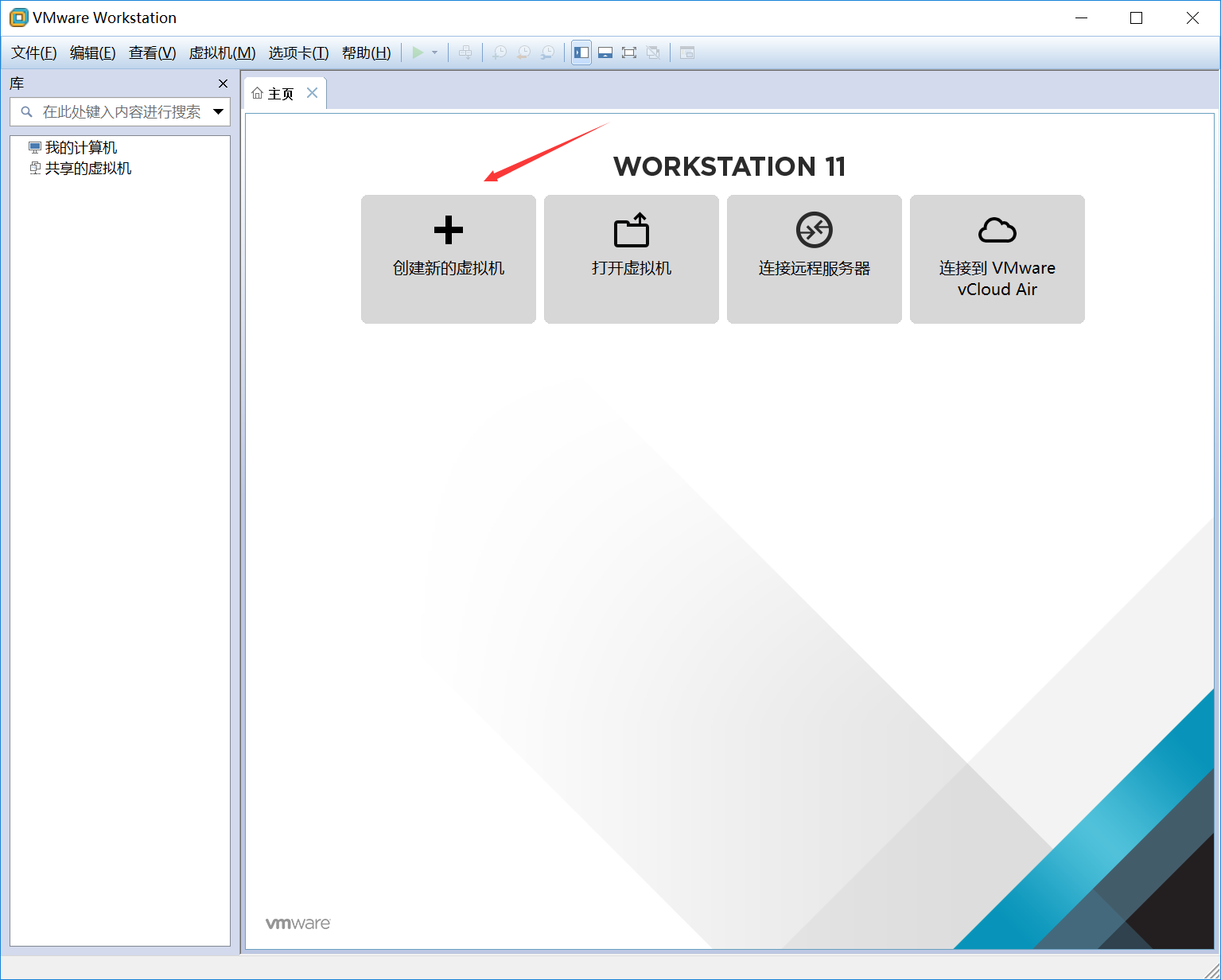This screenshot has width=1221, height=980.
Task: Open the 选项卡(T) menu
Action: pos(298,52)
